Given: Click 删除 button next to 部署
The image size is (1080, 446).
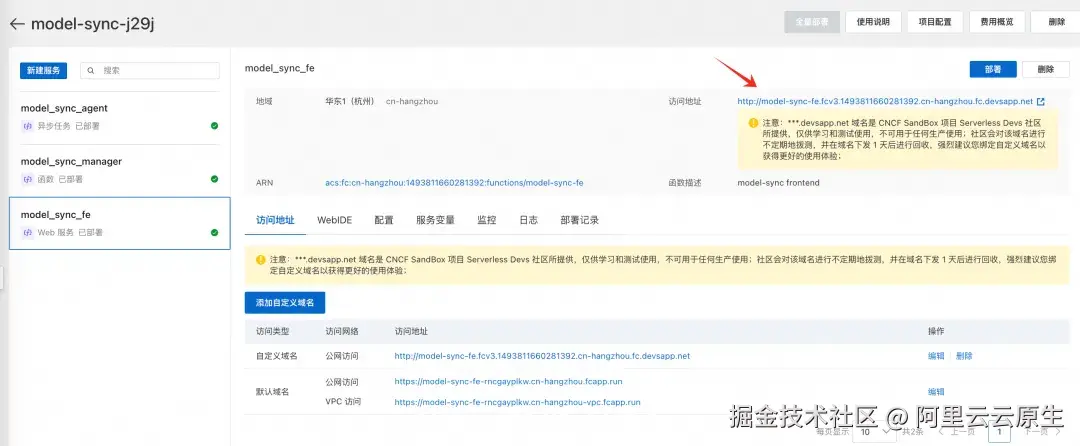Looking at the screenshot, I should [1046, 70].
